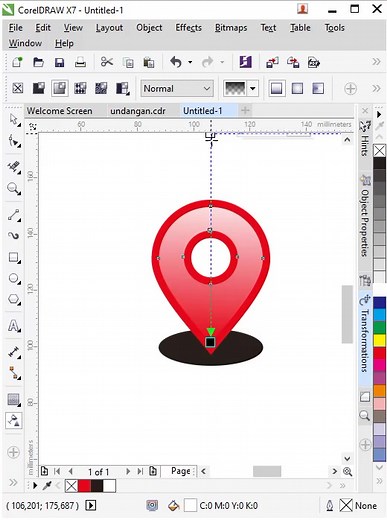
Task: Click the horizontal scrollbar thumb
Action: point(267,471)
